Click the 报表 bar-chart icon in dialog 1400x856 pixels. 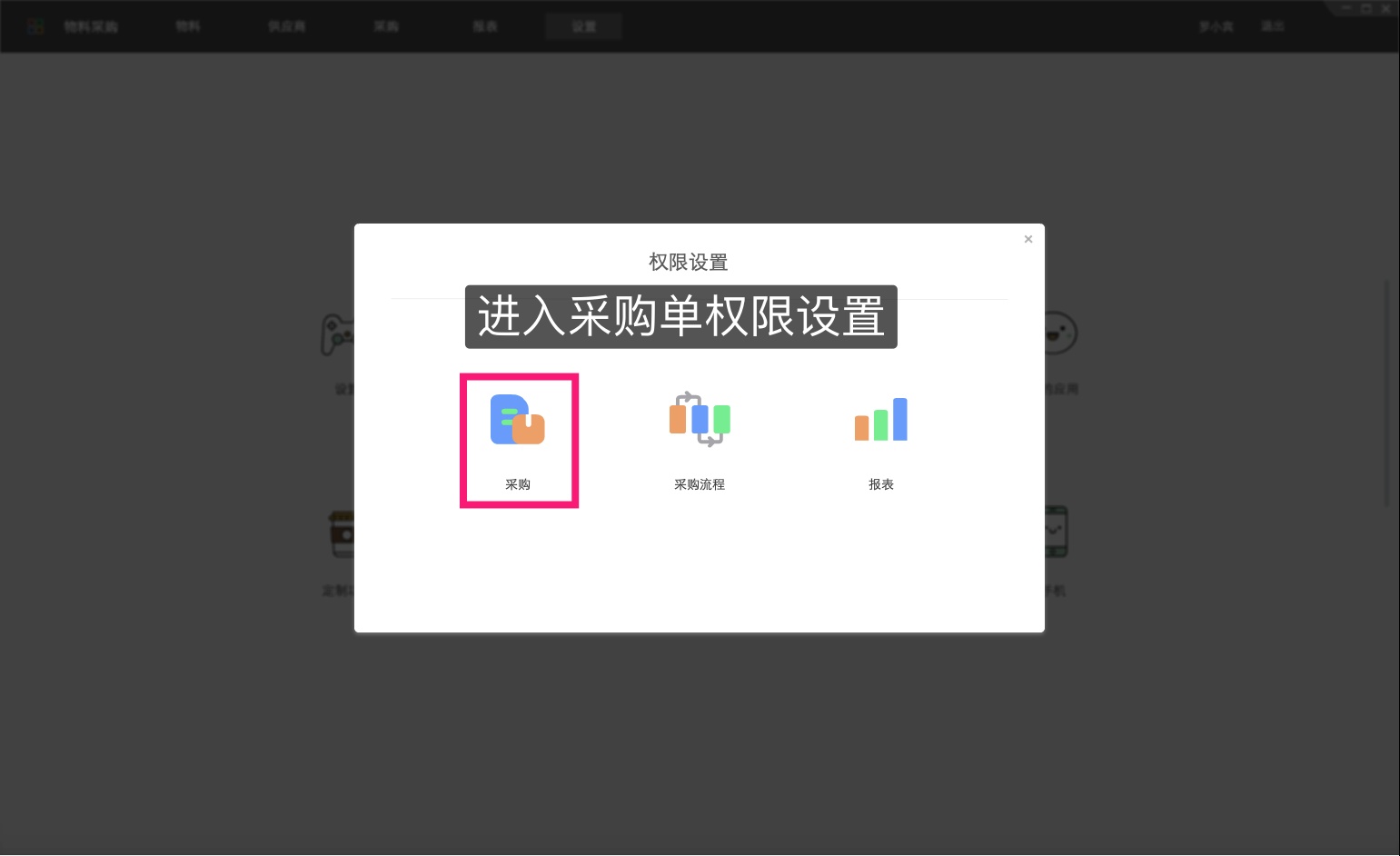(x=880, y=420)
